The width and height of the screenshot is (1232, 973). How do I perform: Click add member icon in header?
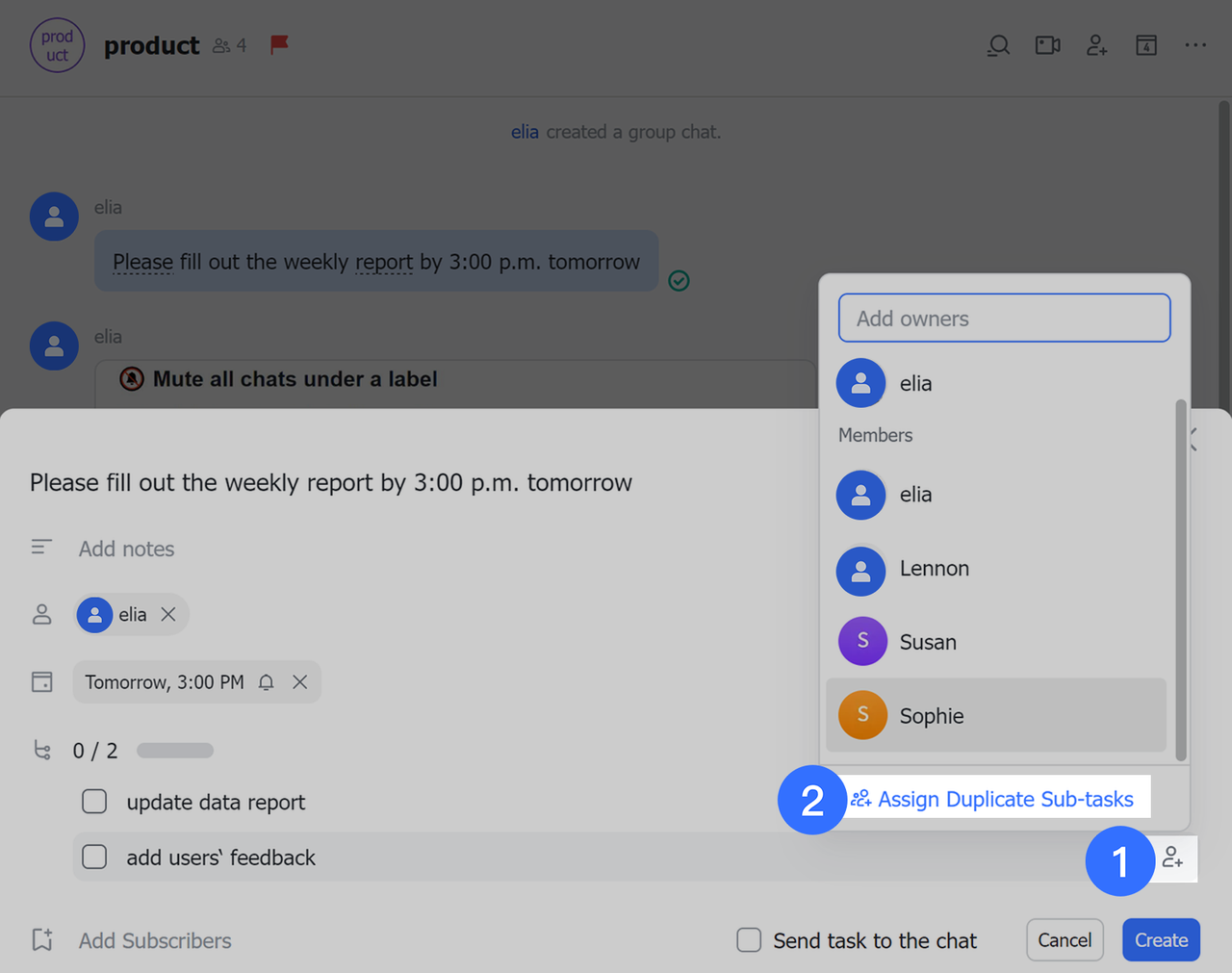[1096, 45]
